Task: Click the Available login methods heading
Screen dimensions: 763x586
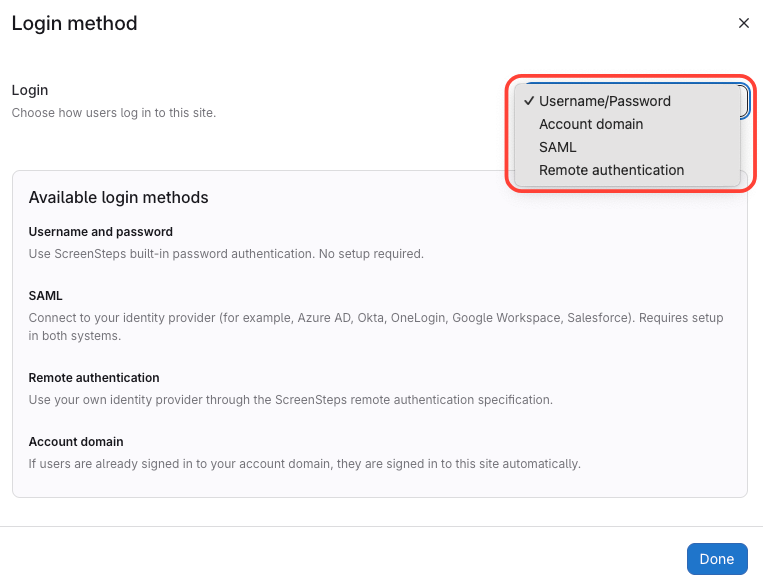Action: 118,197
